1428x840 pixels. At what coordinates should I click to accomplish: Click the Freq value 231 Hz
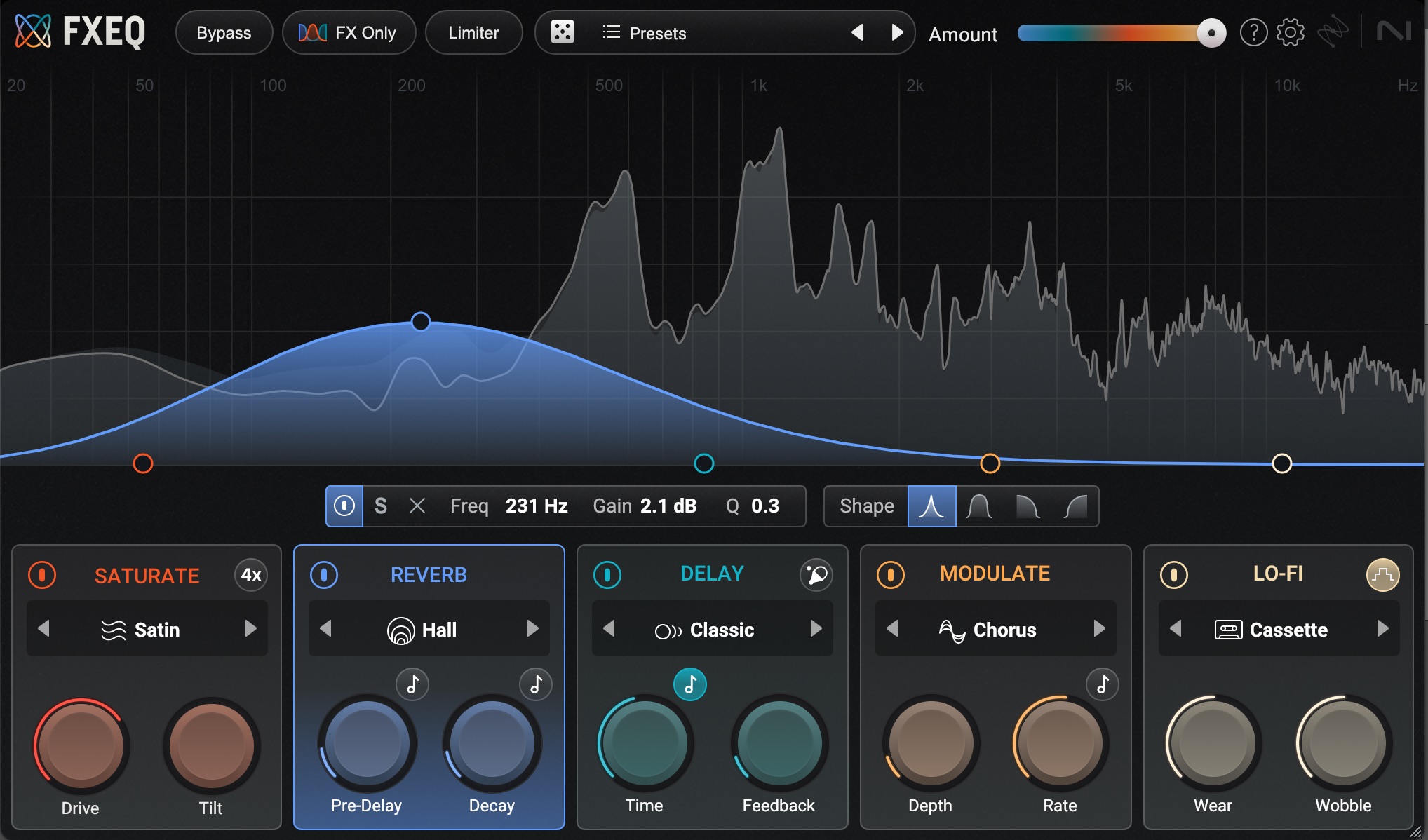pyautogui.click(x=537, y=506)
